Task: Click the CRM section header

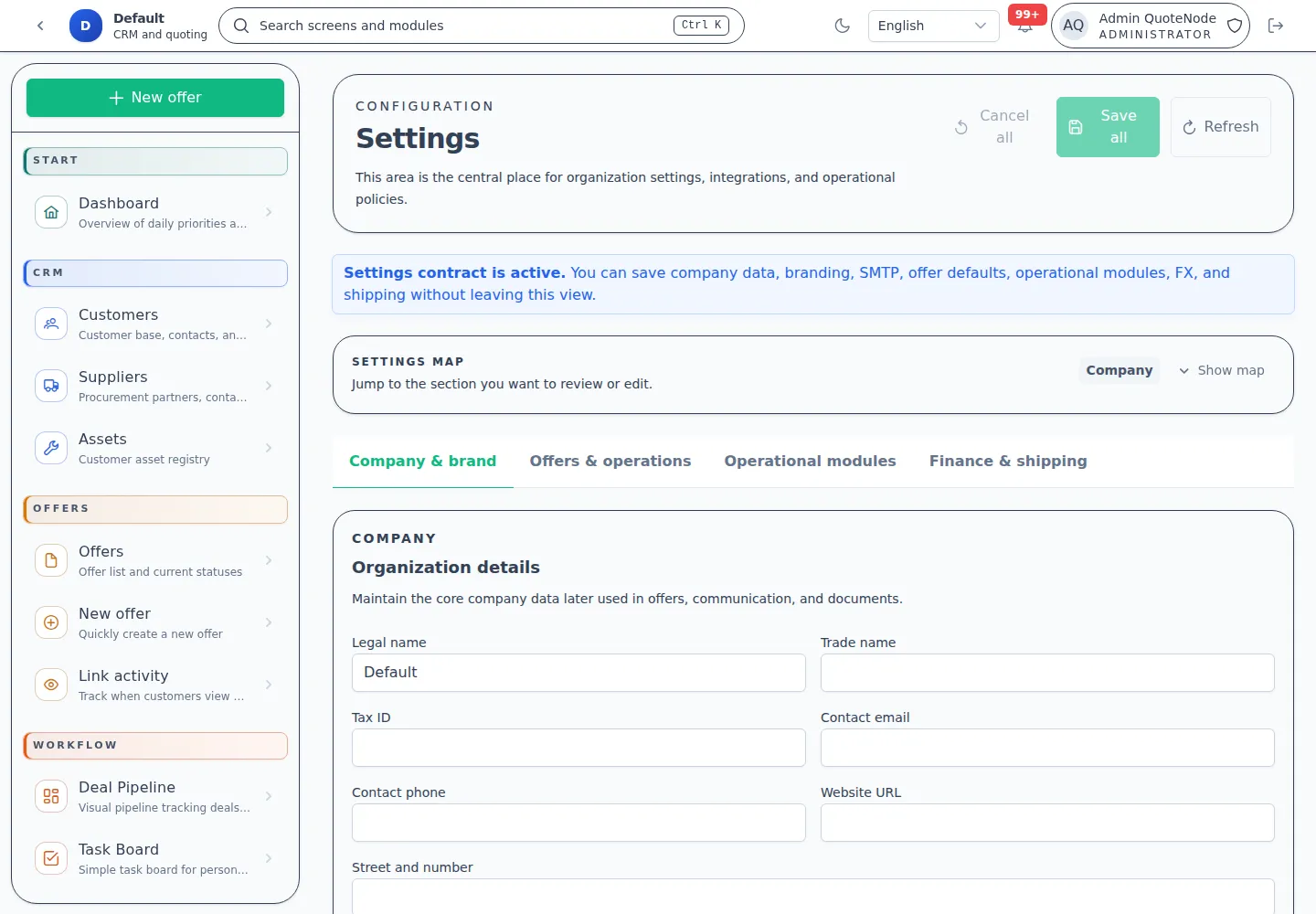Action: coord(155,273)
